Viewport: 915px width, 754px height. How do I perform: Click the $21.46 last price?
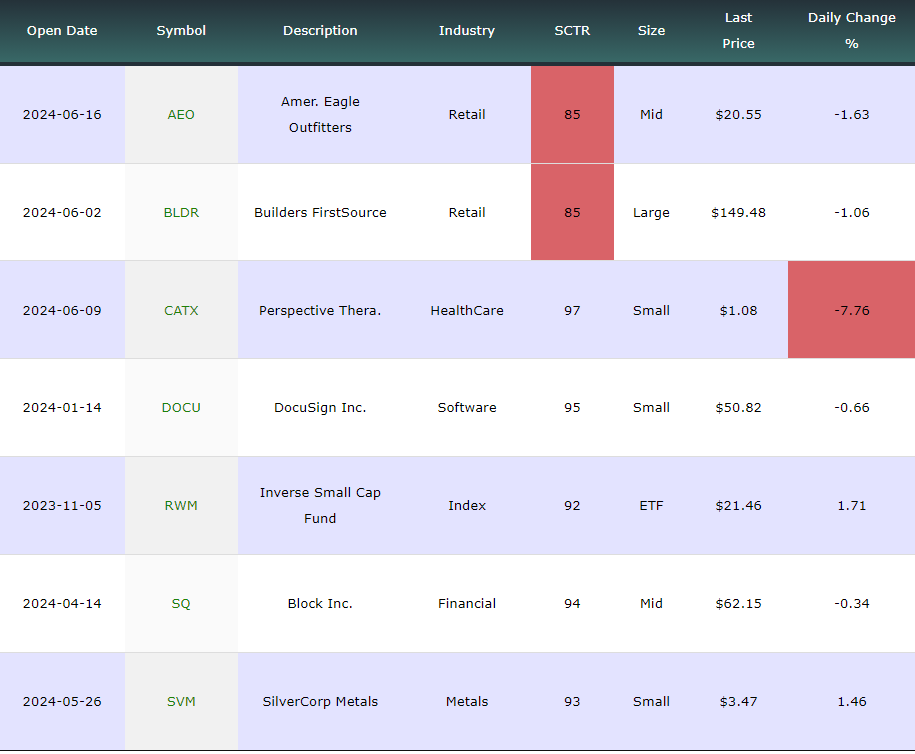738,505
